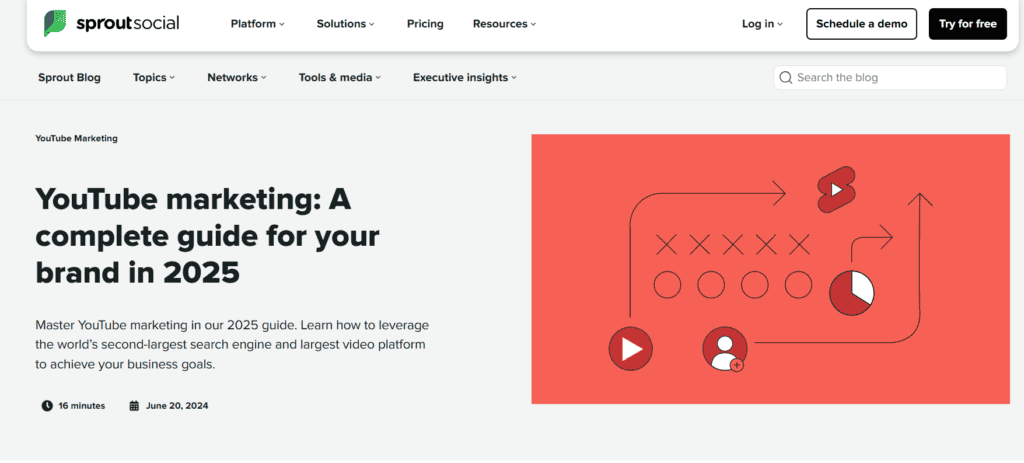This screenshot has height=463, width=1024.
Task: Expand the Topics blog menu
Action: click(154, 78)
